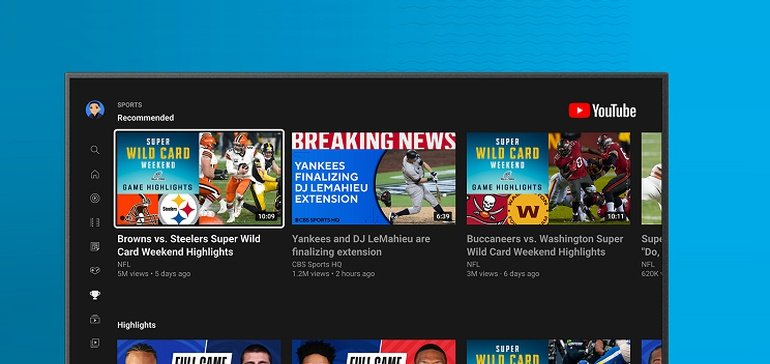
Task: Open the CBS Sports HQ channel name
Action: 317,264
